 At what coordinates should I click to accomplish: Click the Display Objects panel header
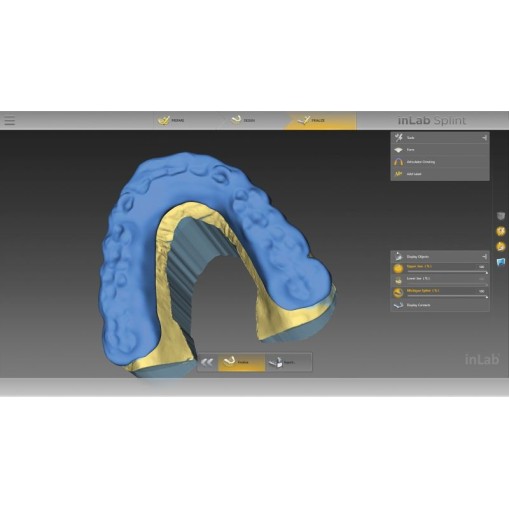440,257
